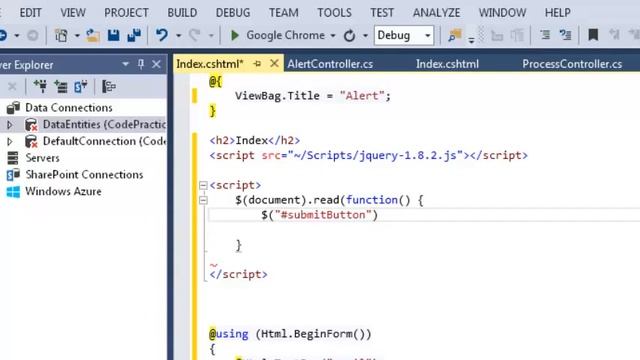Screen dimensions: 640x360
Task: Close the Index.cshtml* tab
Action: point(274,64)
